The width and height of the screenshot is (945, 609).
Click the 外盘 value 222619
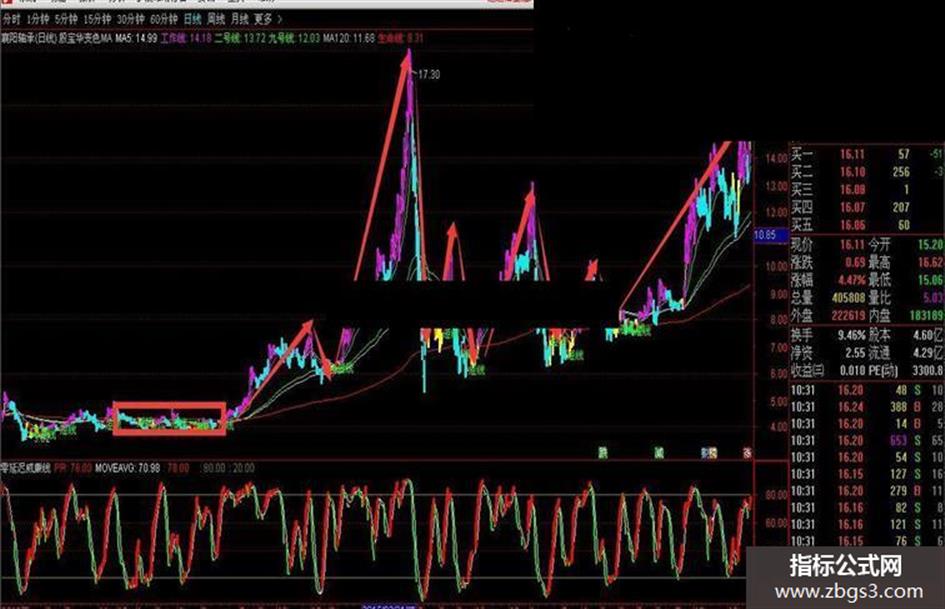pos(848,315)
